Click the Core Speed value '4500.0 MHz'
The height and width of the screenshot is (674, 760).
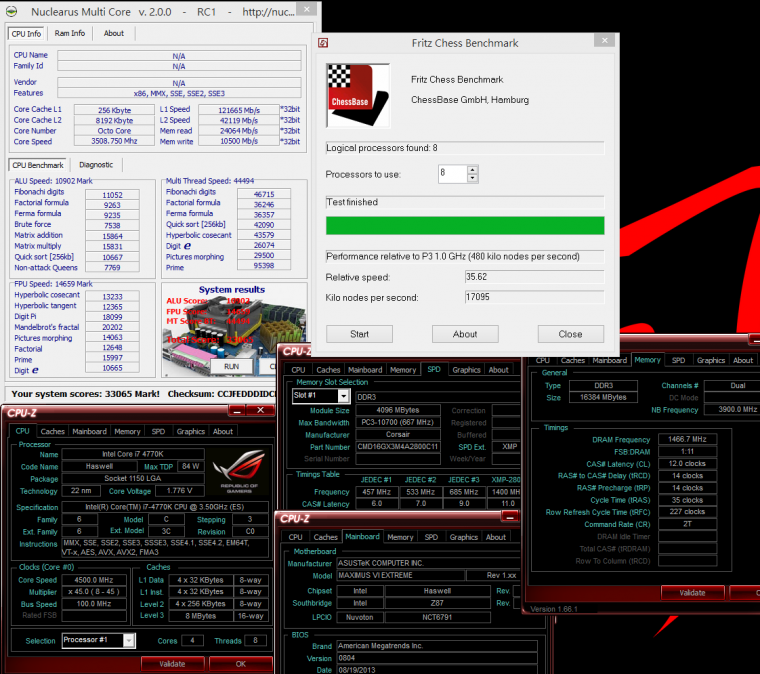click(x=94, y=580)
